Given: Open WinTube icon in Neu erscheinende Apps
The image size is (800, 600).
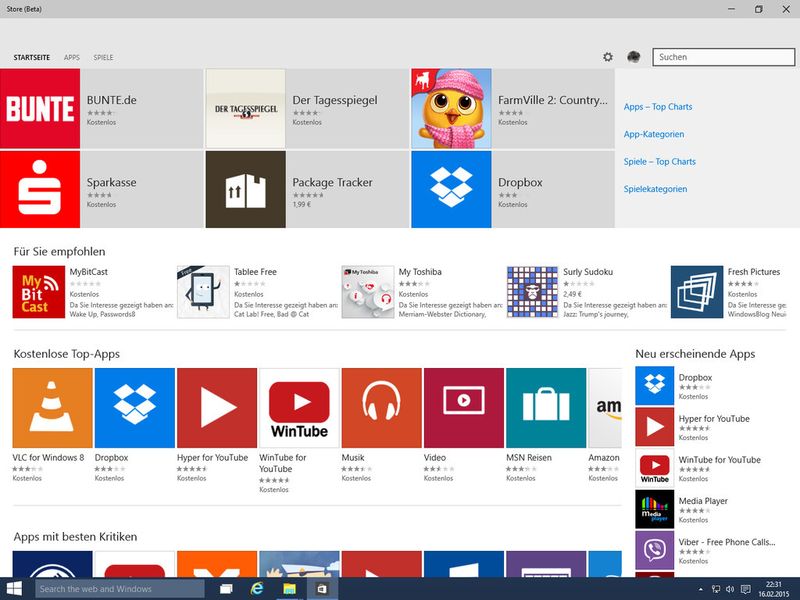Looking at the screenshot, I should point(655,468).
